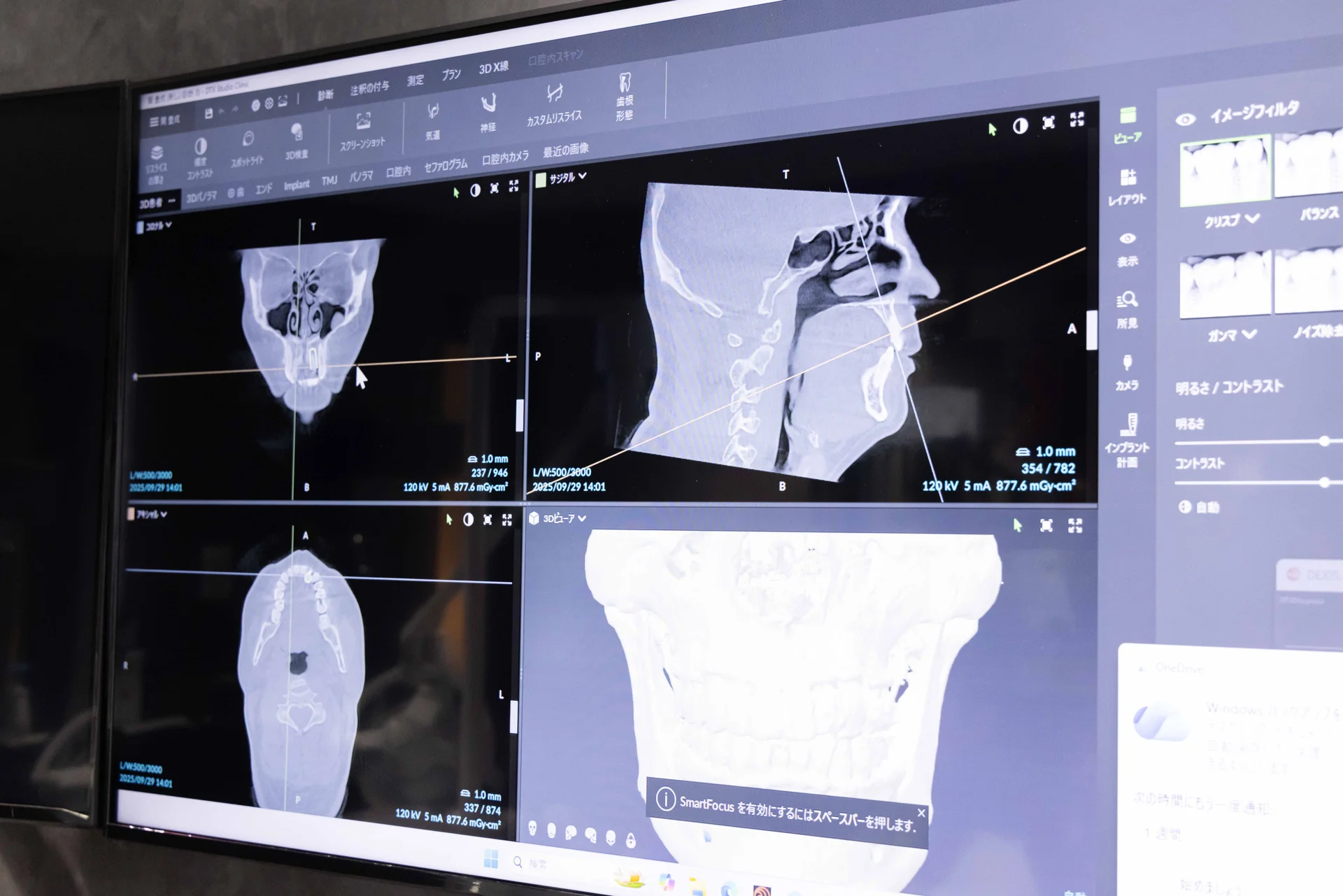Open the Implant workspace tab
Screen dimensions: 1343x896
pyautogui.click(x=297, y=185)
